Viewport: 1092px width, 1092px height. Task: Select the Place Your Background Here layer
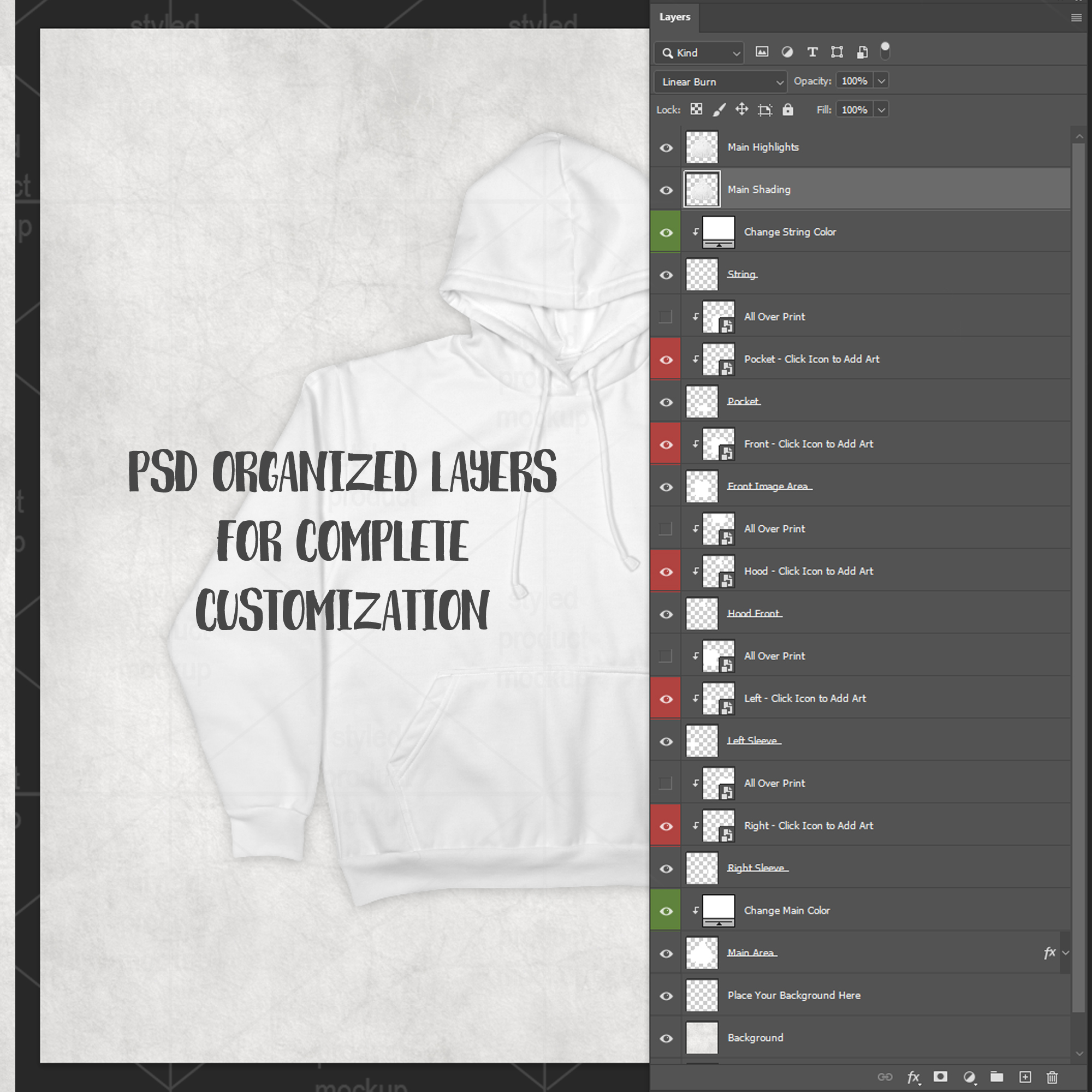793,995
